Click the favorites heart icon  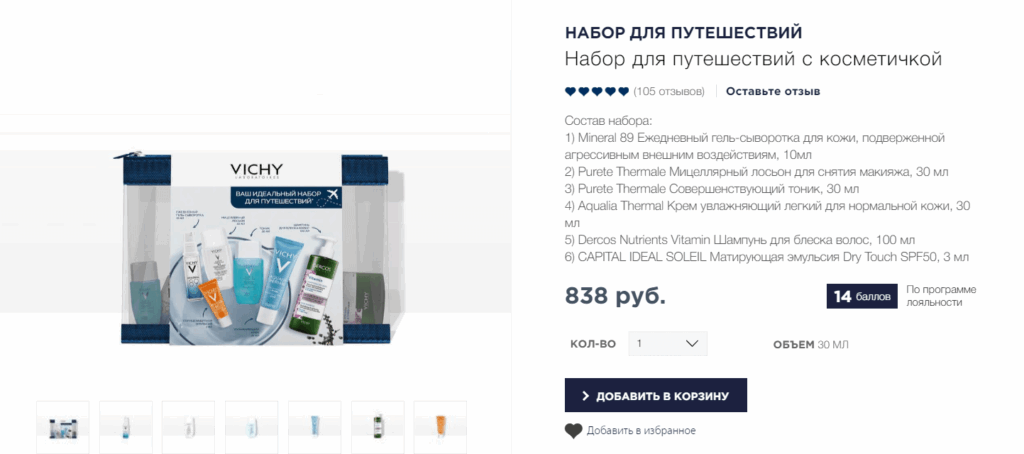tap(573, 431)
